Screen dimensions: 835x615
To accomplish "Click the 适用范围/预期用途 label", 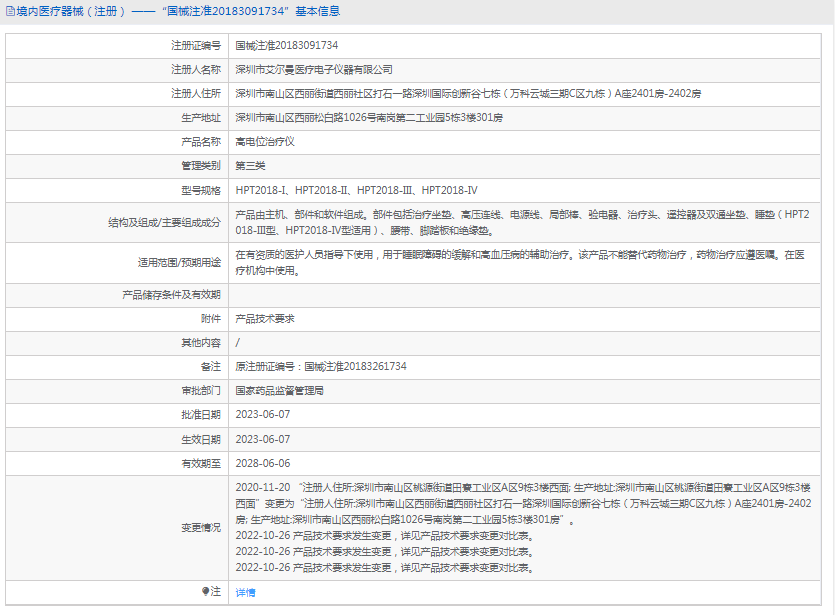I will 179,263.
